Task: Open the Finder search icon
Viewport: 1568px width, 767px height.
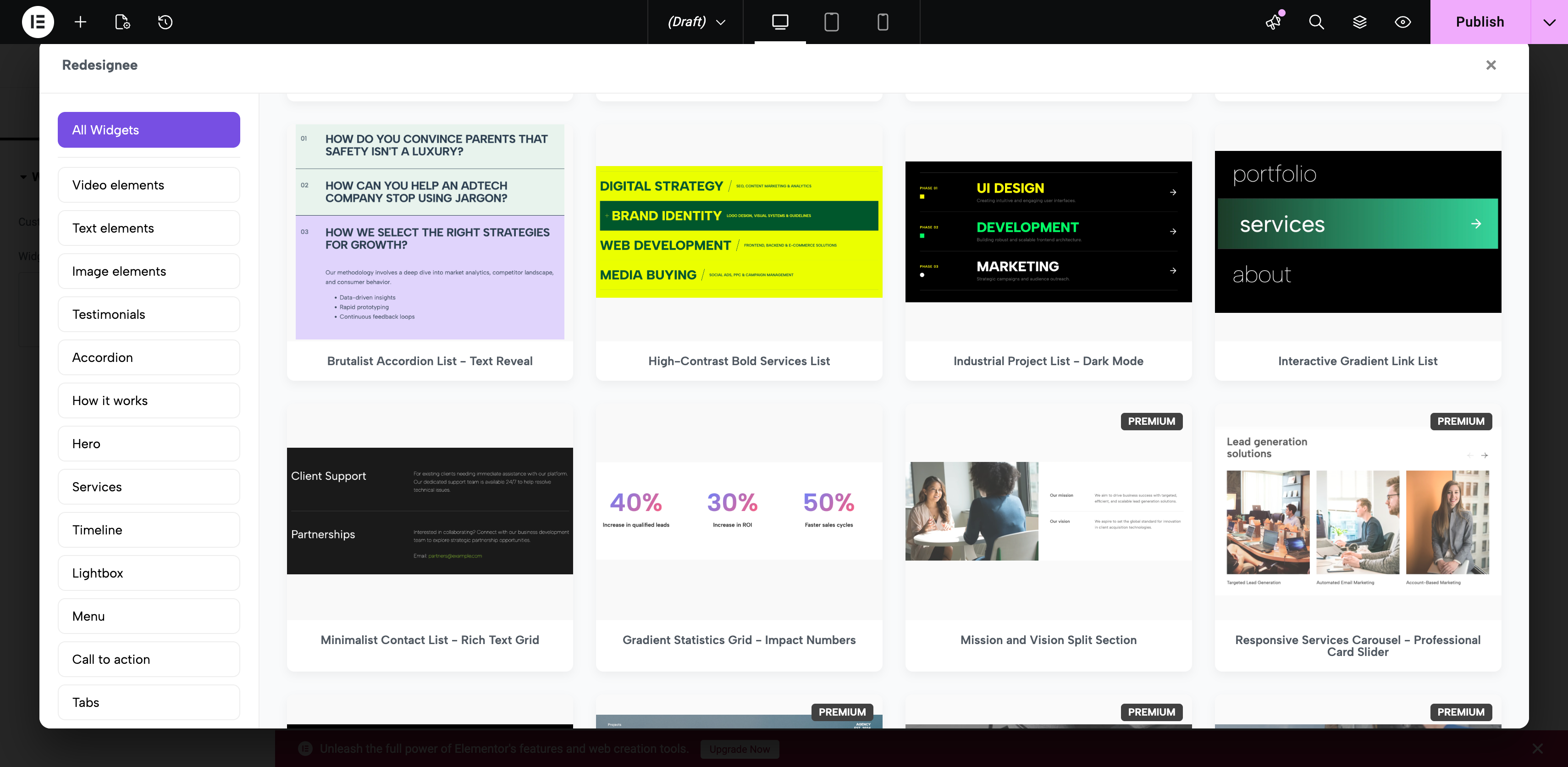Action: pyautogui.click(x=1317, y=22)
